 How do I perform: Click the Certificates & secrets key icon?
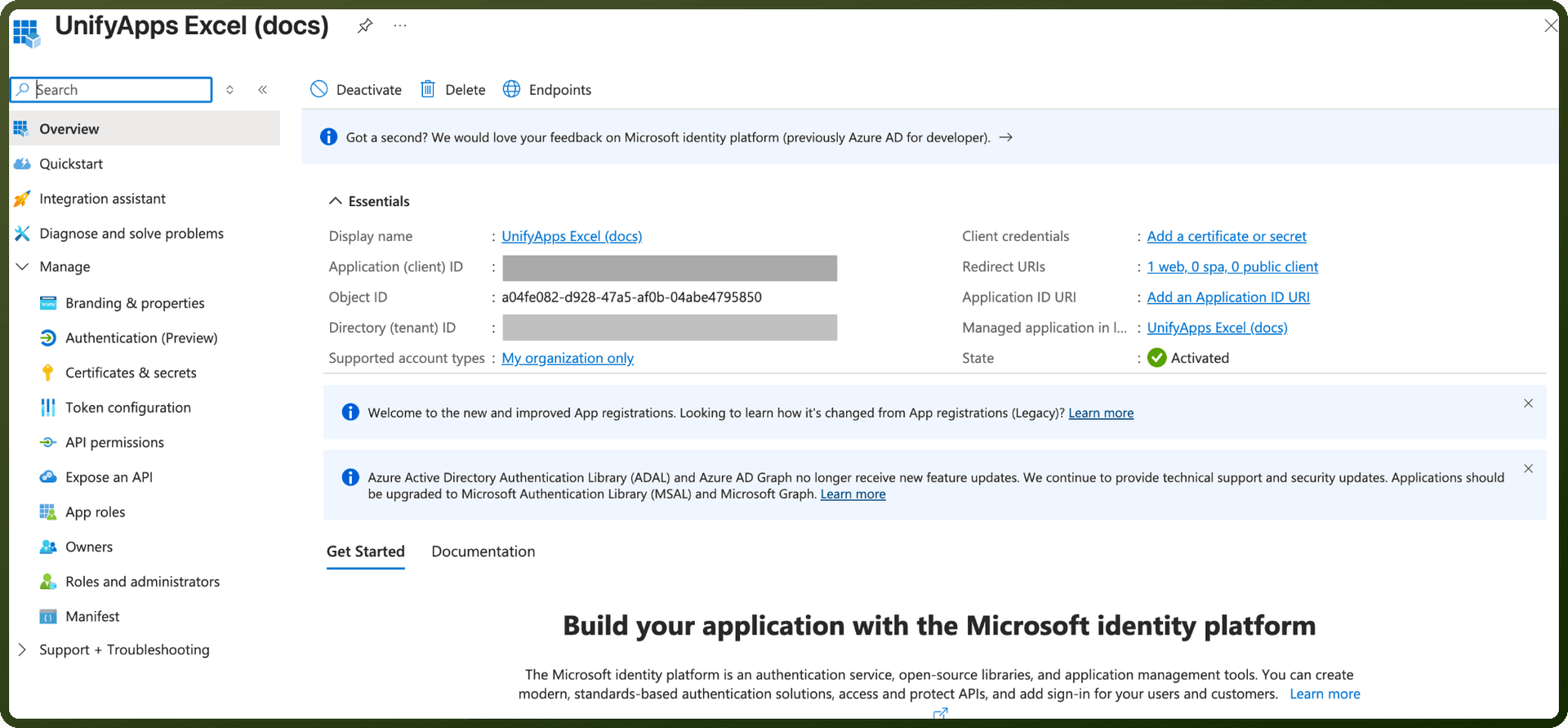click(x=48, y=373)
